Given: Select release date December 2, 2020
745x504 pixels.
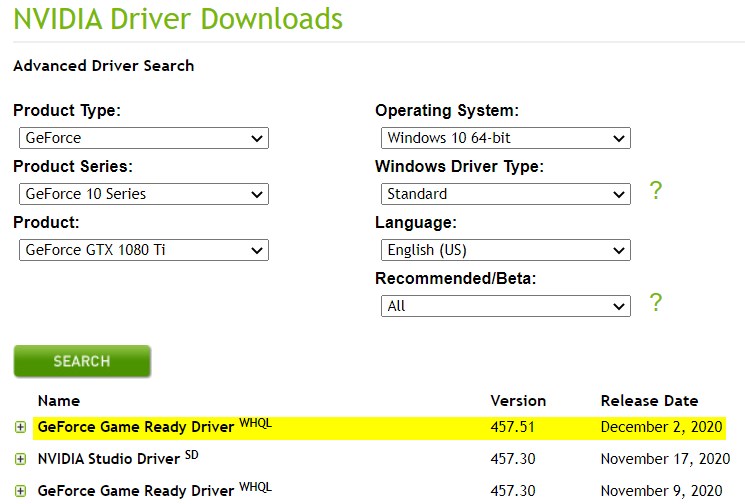Looking at the screenshot, I should coord(661,427).
